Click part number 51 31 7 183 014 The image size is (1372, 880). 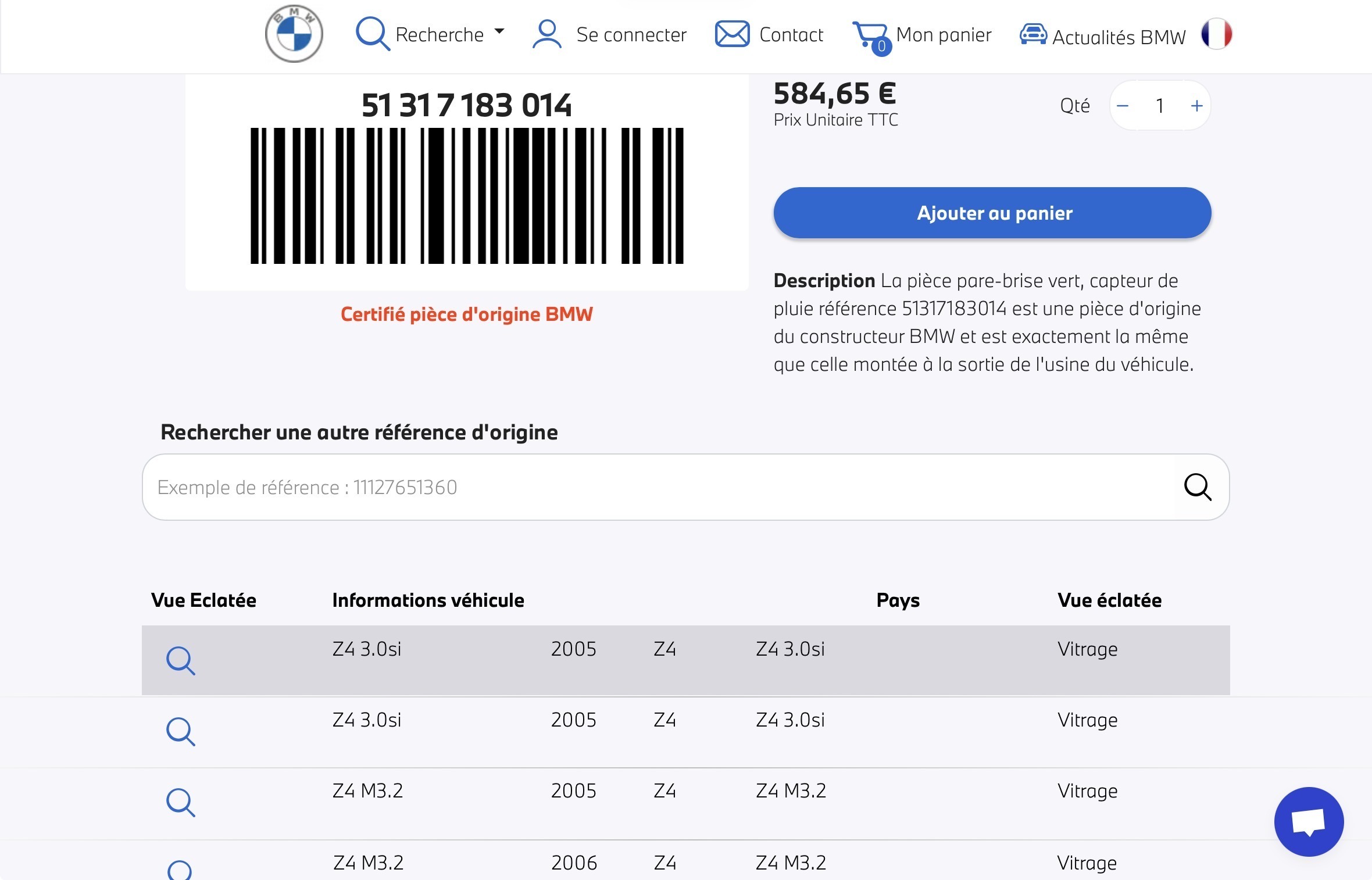click(x=467, y=105)
